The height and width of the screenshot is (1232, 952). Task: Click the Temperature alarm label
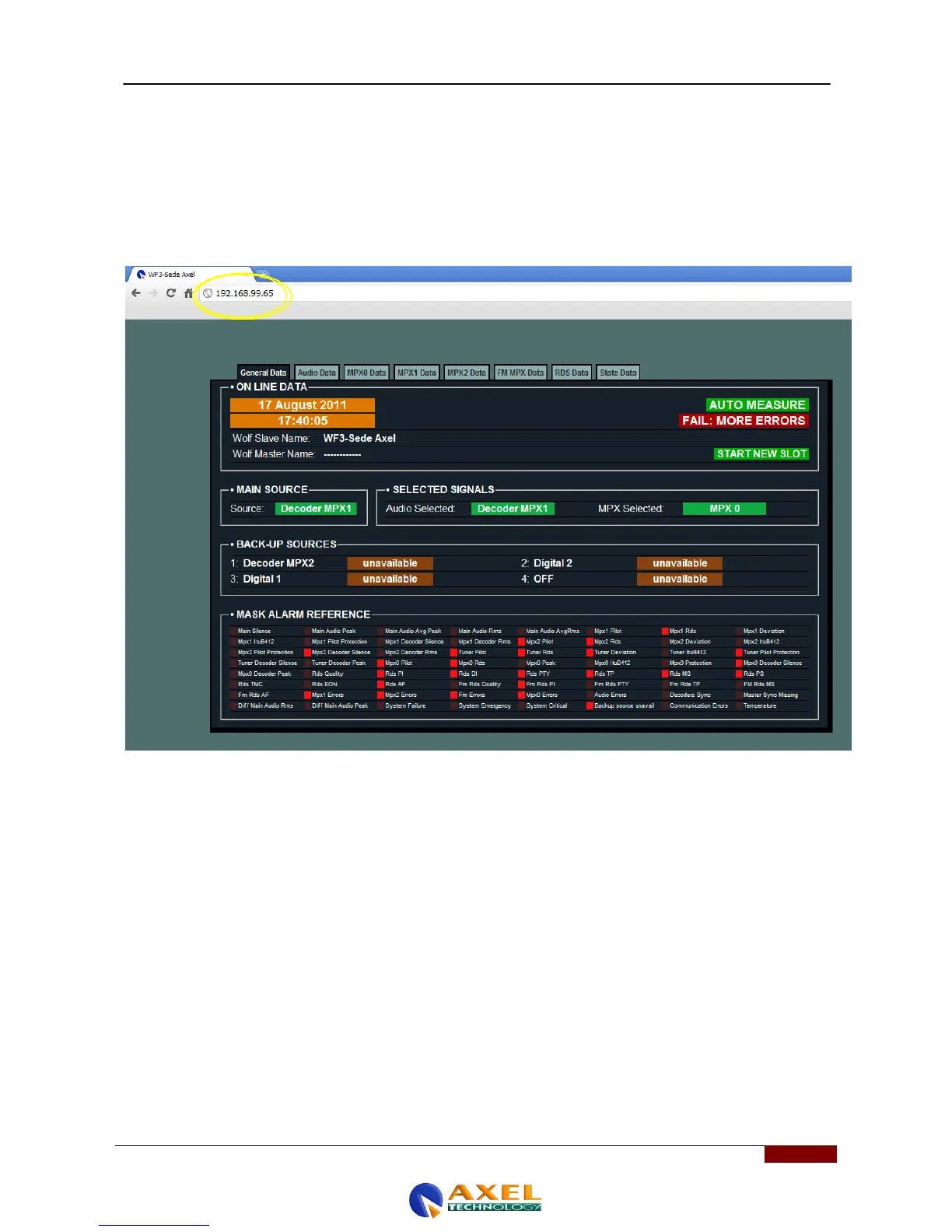click(x=760, y=706)
